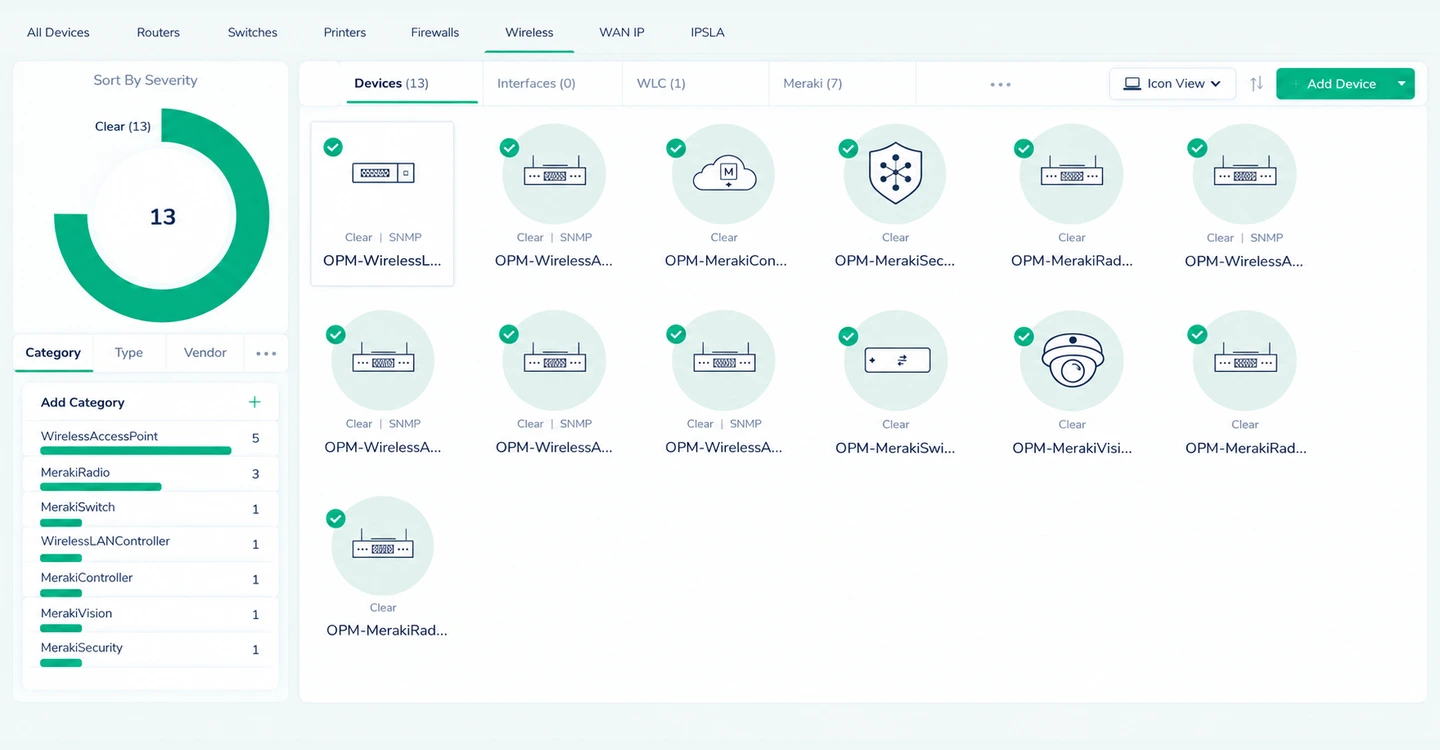Open the ellipsis after the Meraki tab
The width and height of the screenshot is (1440, 750).
click(1000, 85)
